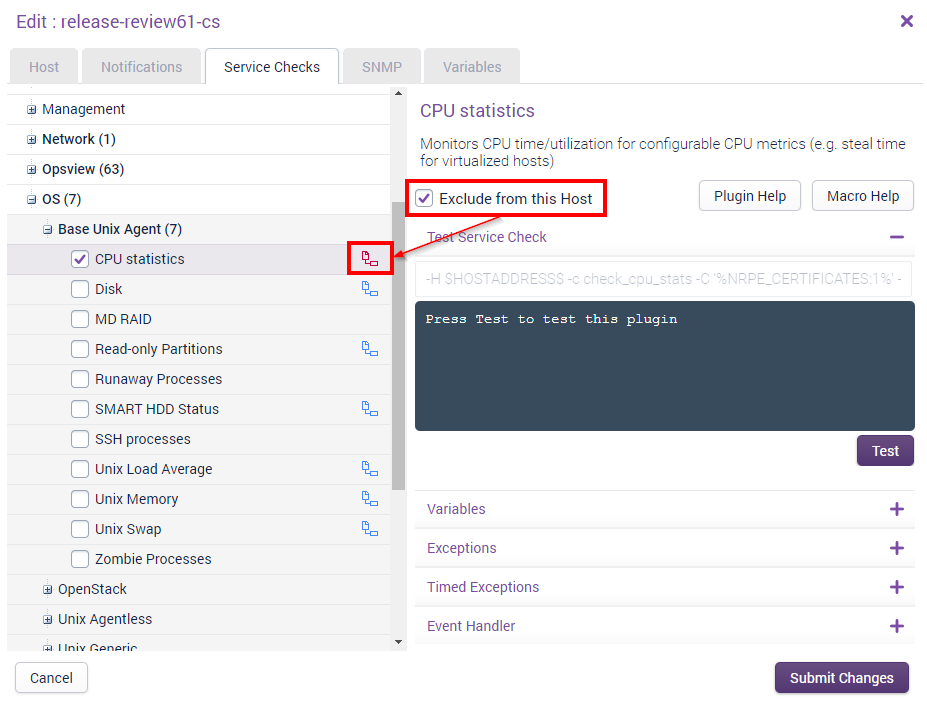
Task: Click the template icon beside Unix Load Average
Action: coord(370,469)
